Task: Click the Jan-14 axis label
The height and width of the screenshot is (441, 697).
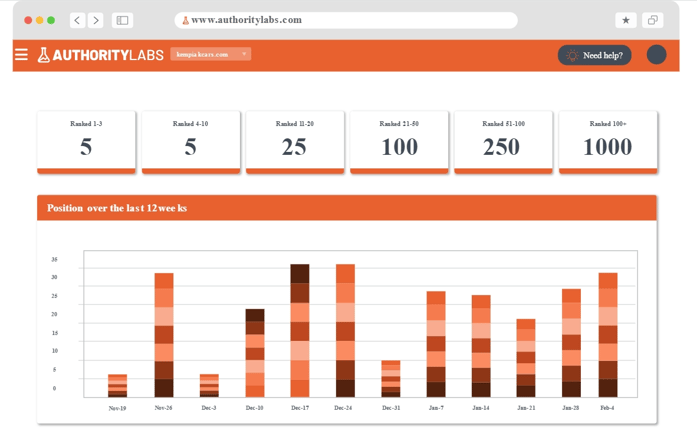Action: pyautogui.click(x=481, y=408)
